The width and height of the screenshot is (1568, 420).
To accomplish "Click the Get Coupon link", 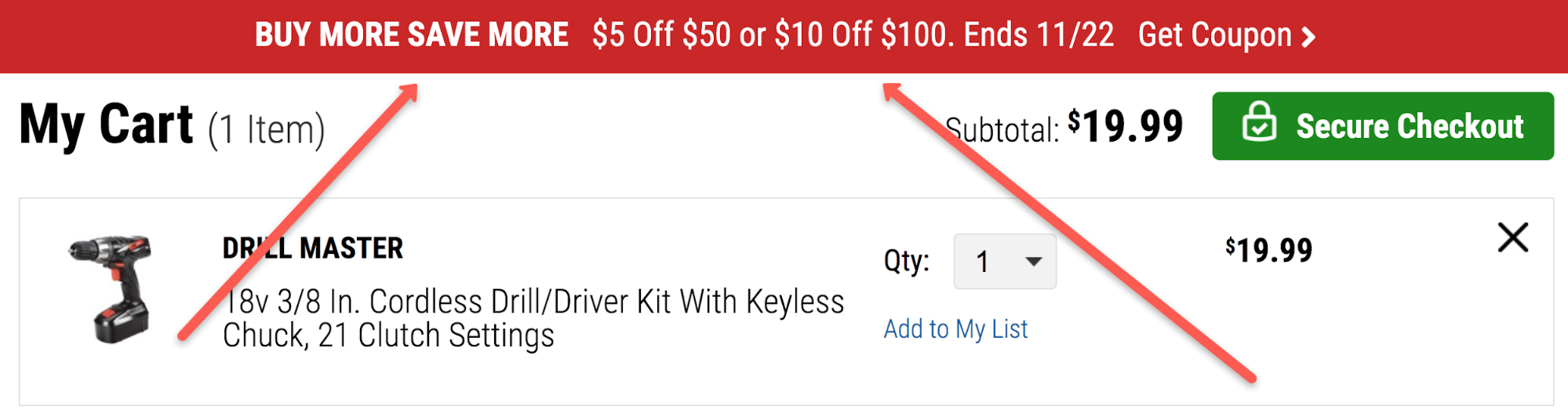I will coord(1214,35).
